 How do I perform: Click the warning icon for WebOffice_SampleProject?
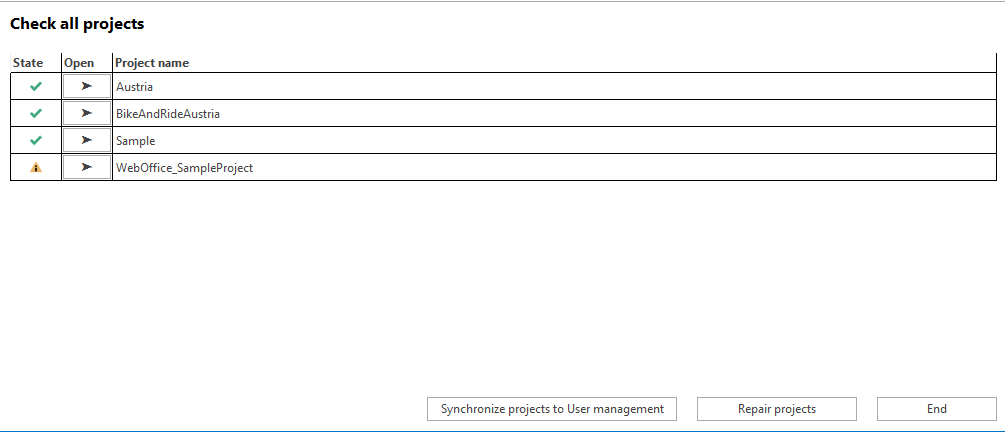[x=36, y=168]
